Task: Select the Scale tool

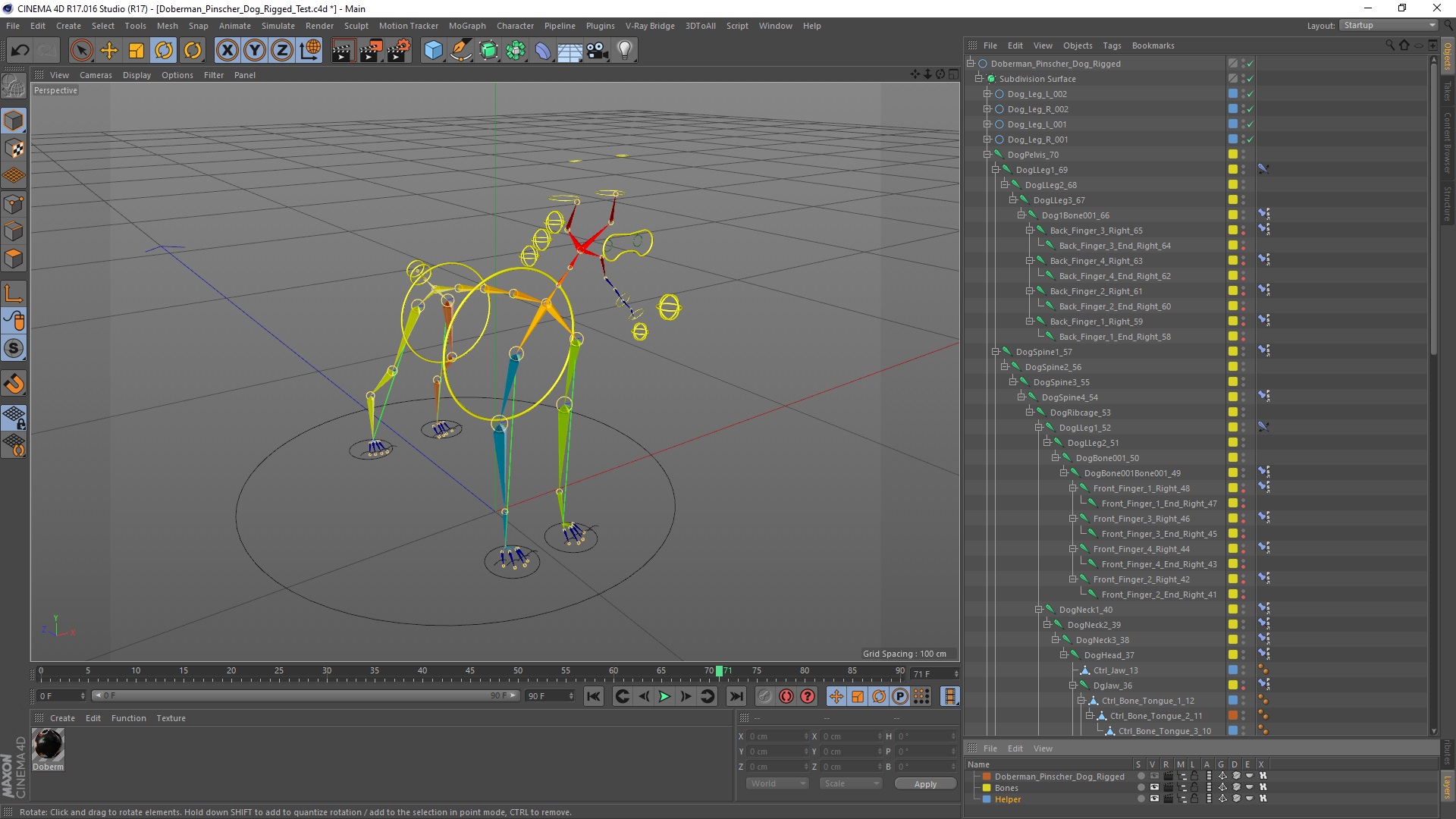Action: (136, 51)
